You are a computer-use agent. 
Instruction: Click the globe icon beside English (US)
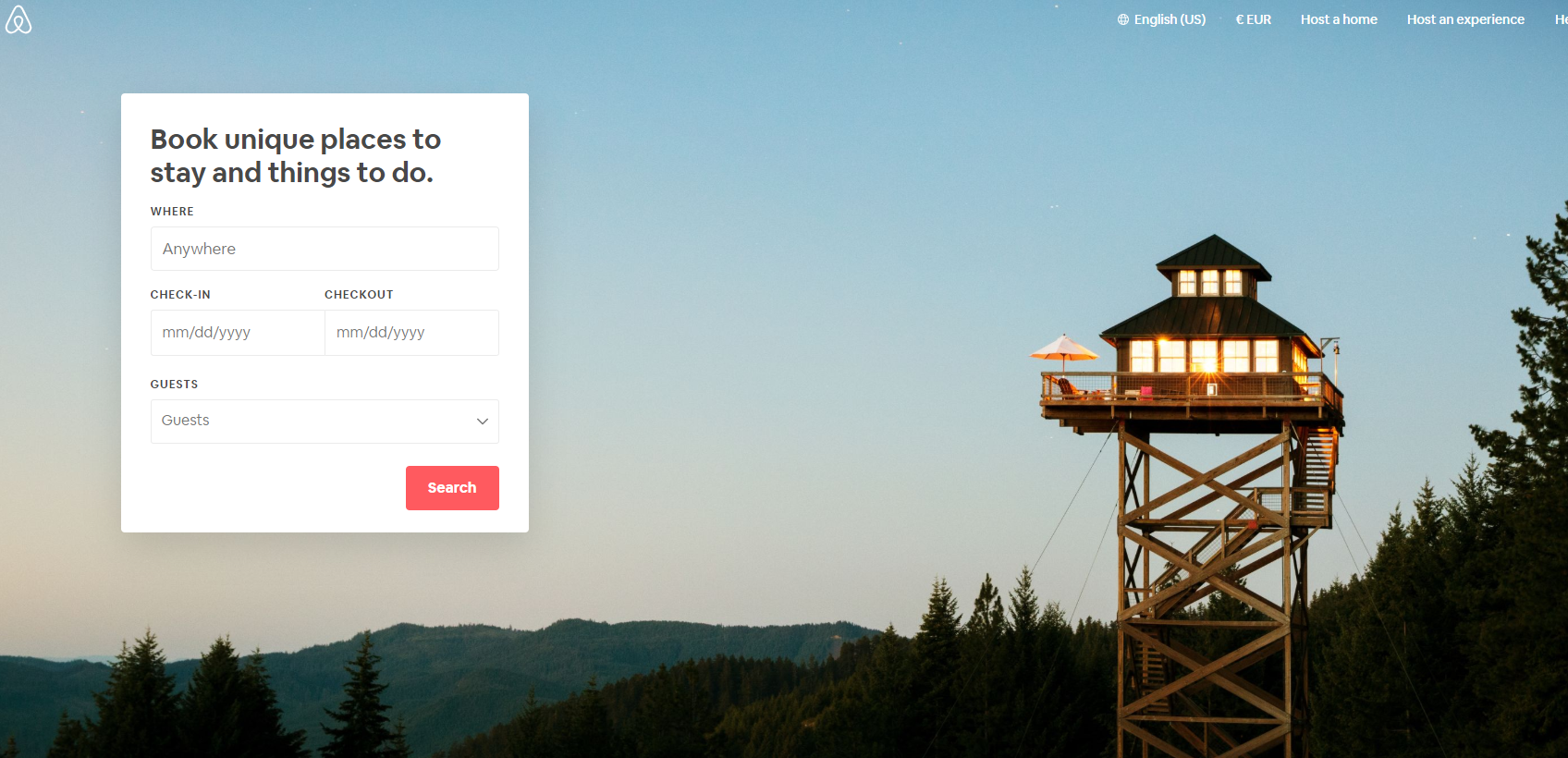[x=1123, y=19]
